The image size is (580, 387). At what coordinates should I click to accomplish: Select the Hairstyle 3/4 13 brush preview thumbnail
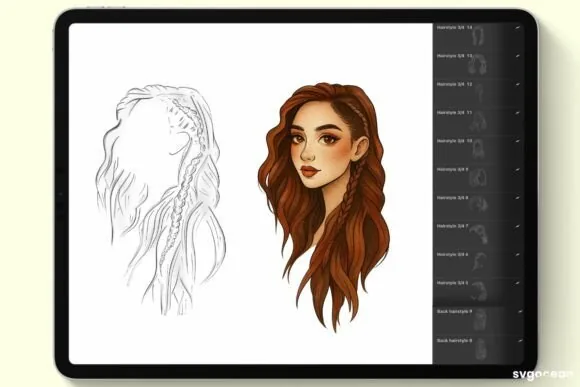pos(478,65)
